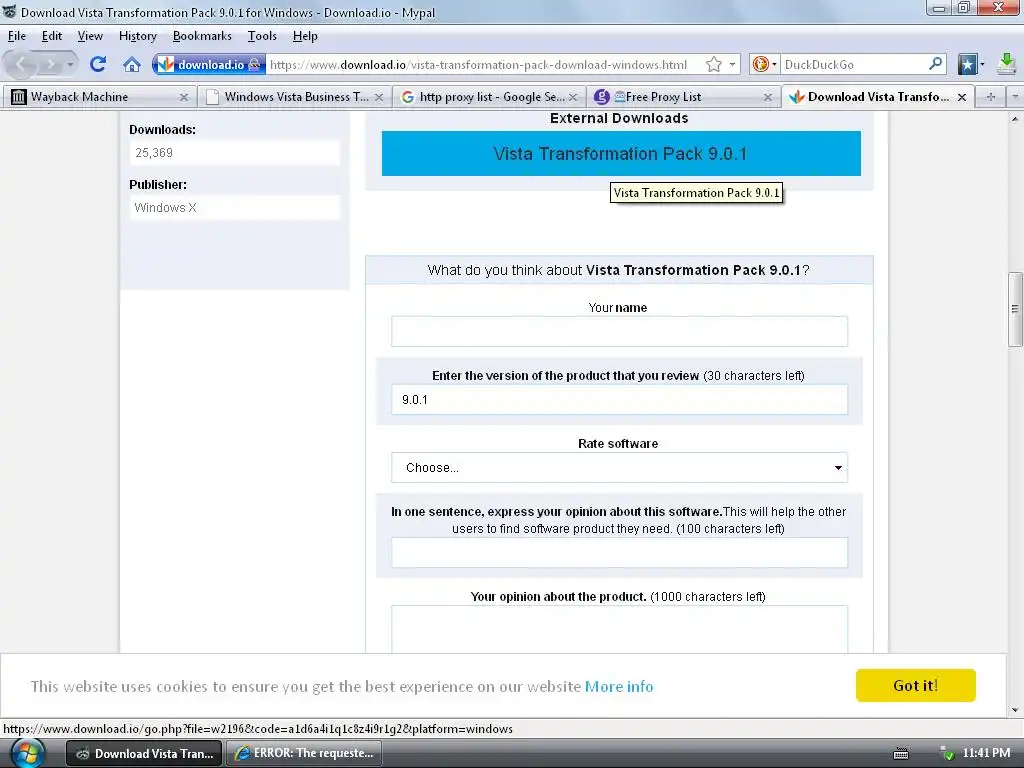
Task: Click the Download Vista Tran... taskbar button
Action: click(x=144, y=753)
